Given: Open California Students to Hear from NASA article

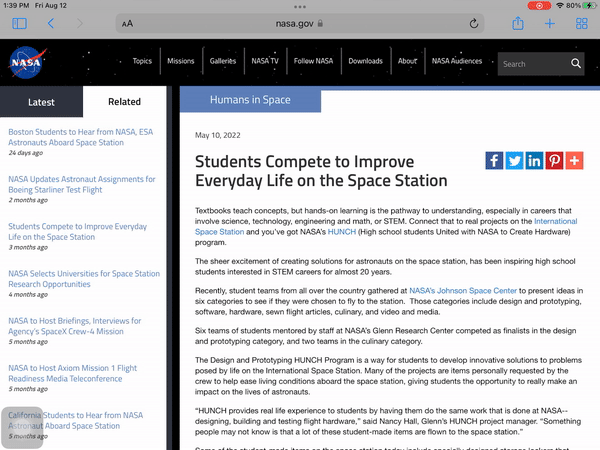Looking at the screenshot, I should click(76, 420).
